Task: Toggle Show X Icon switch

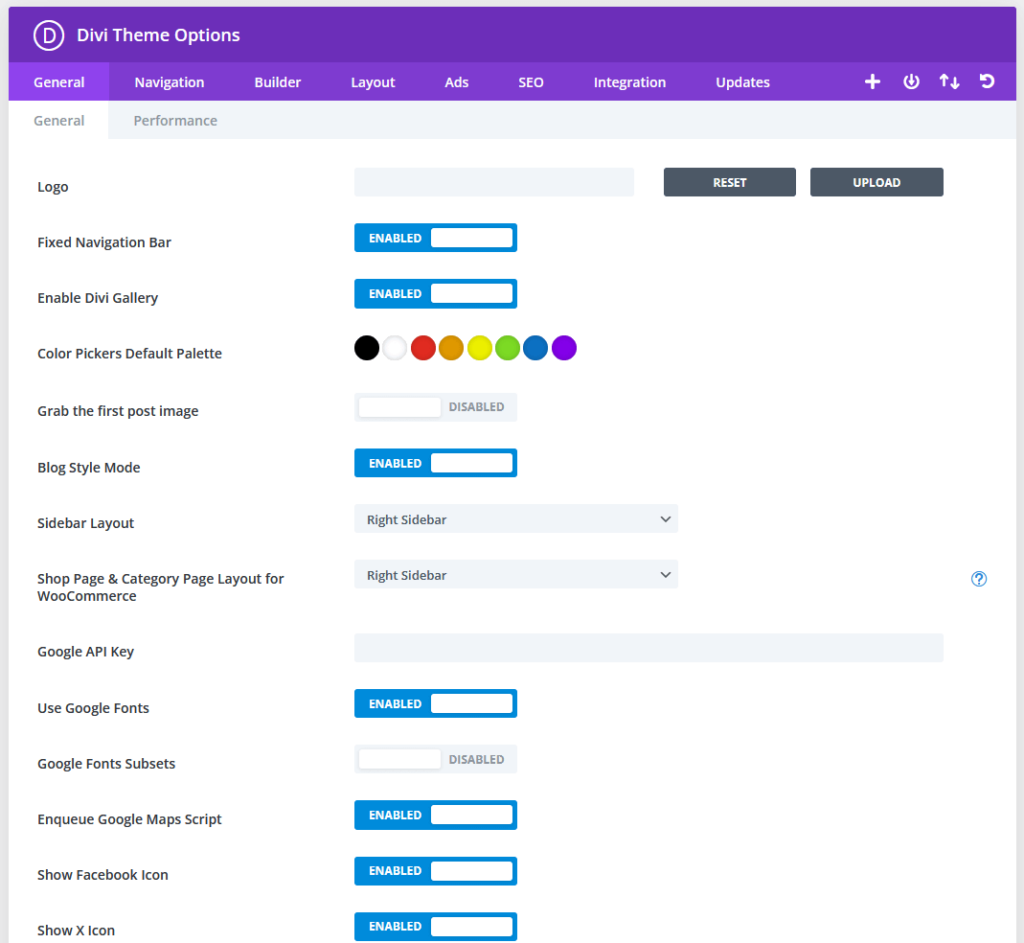Action: click(x=436, y=926)
